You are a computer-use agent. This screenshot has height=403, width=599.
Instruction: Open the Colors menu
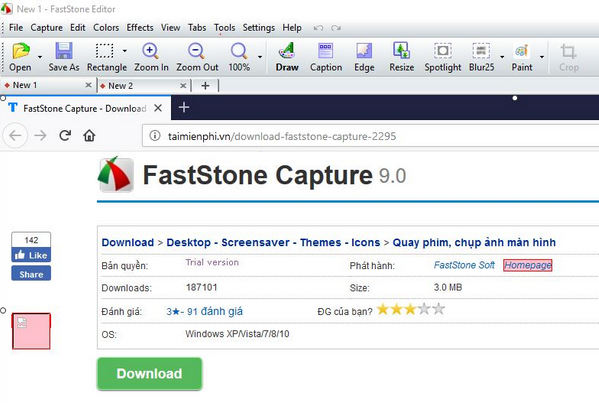click(x=106, y=28)
